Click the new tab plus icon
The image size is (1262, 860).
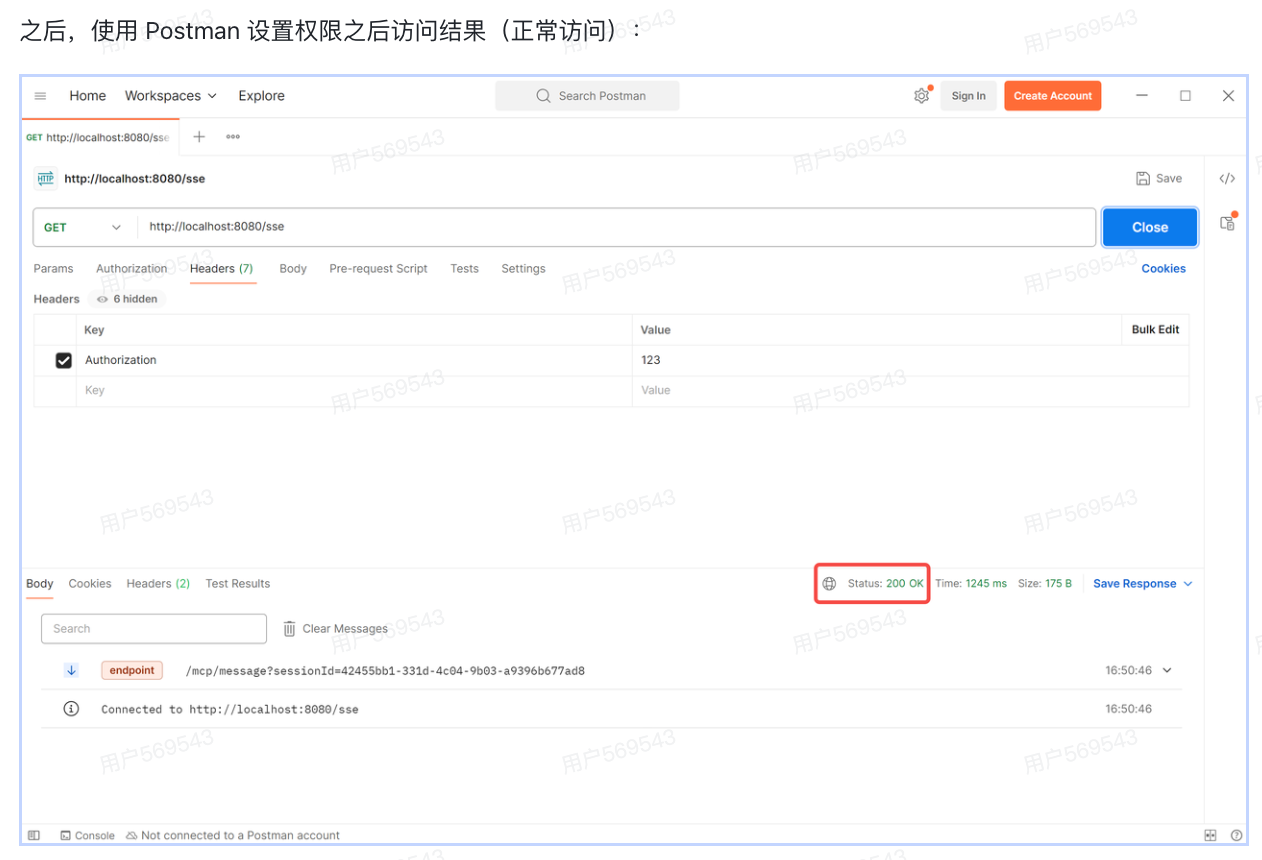click(x=199, y=137)
